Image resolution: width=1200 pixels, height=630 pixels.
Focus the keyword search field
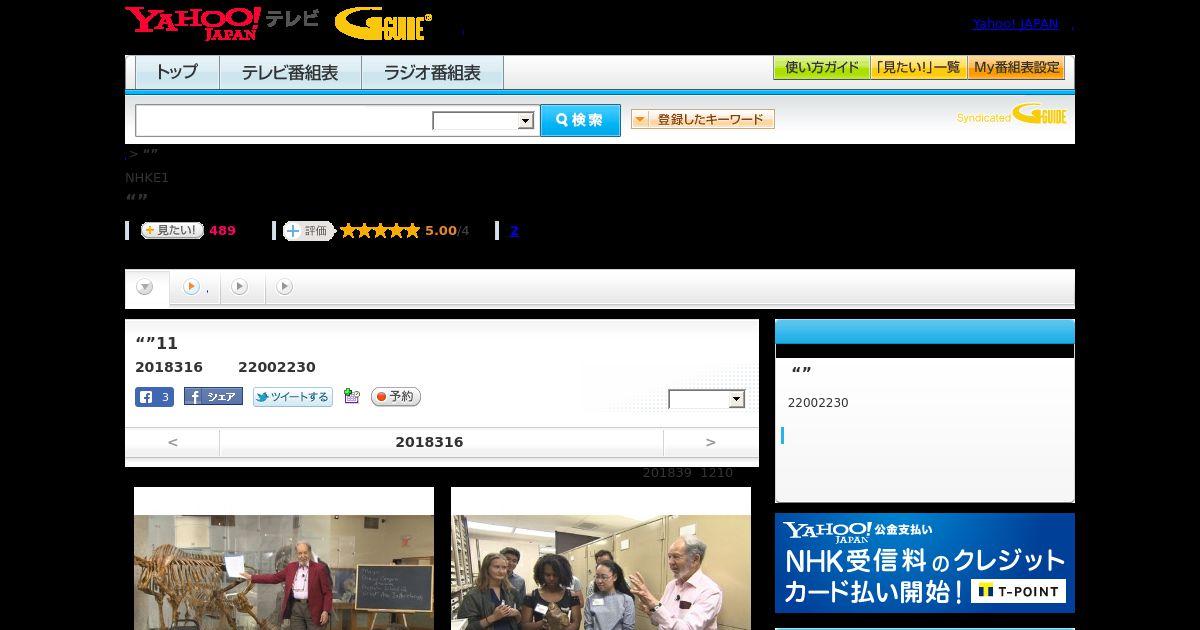tap(284, 120)
